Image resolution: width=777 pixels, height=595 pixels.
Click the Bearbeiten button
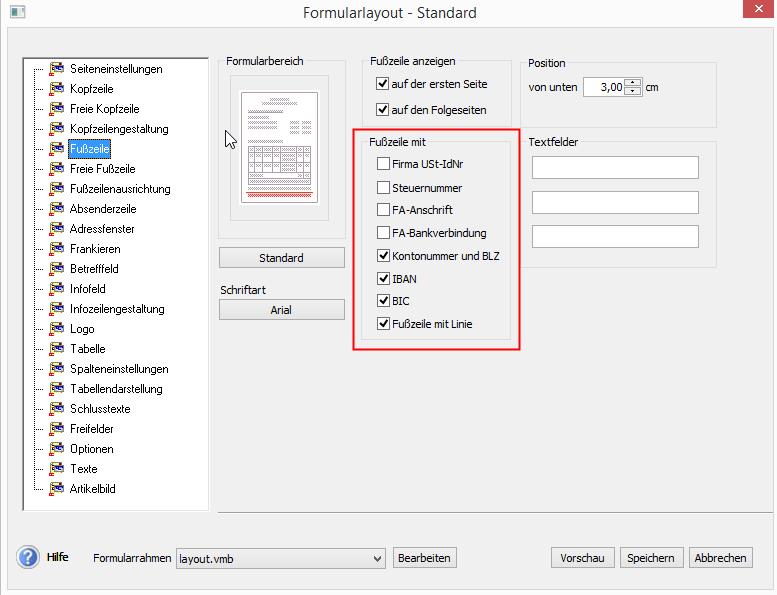424,558
